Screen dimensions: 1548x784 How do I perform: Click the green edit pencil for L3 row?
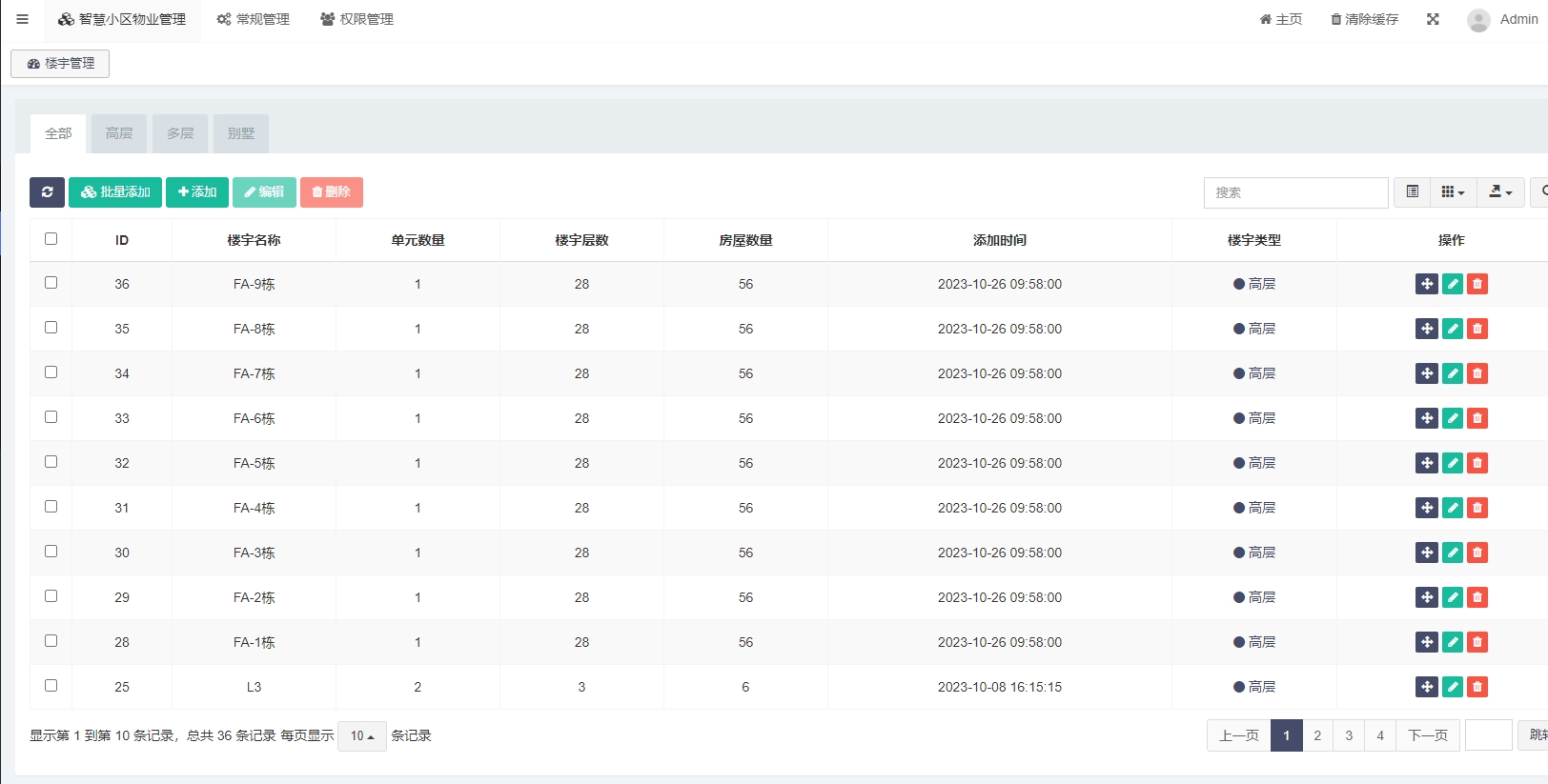pos(1452,687)
